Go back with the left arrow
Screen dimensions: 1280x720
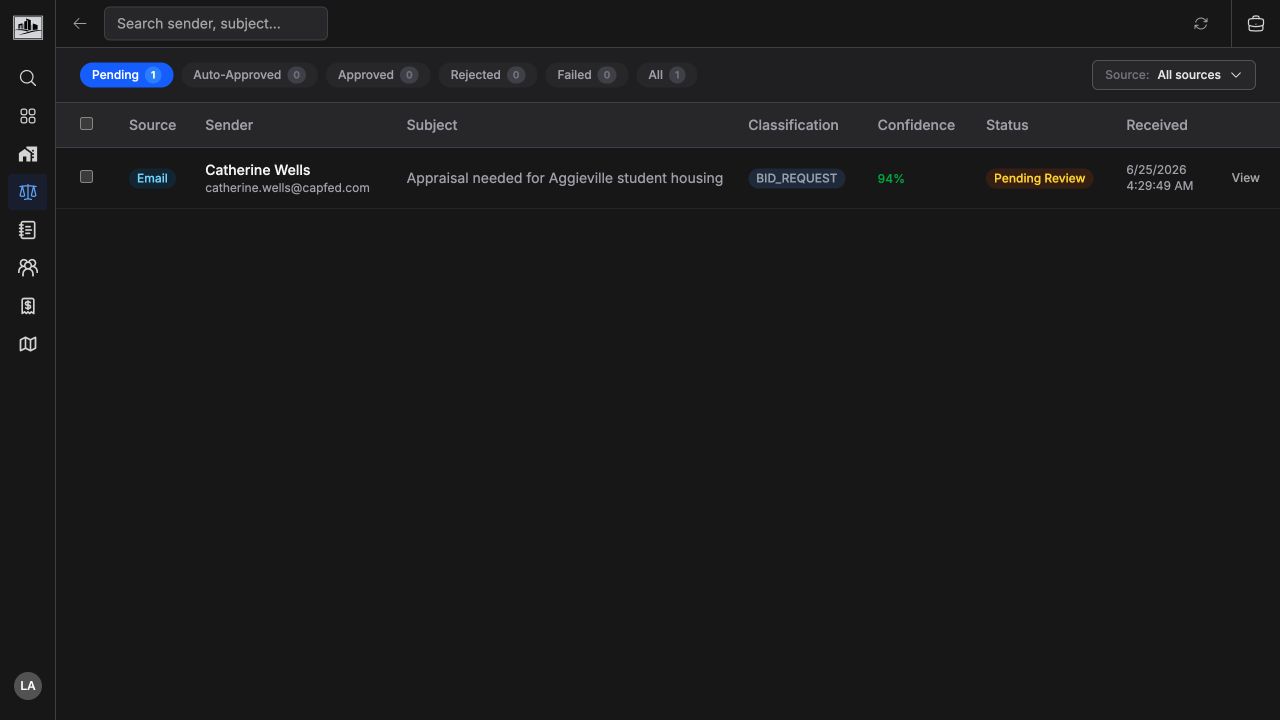coord(80,24)
